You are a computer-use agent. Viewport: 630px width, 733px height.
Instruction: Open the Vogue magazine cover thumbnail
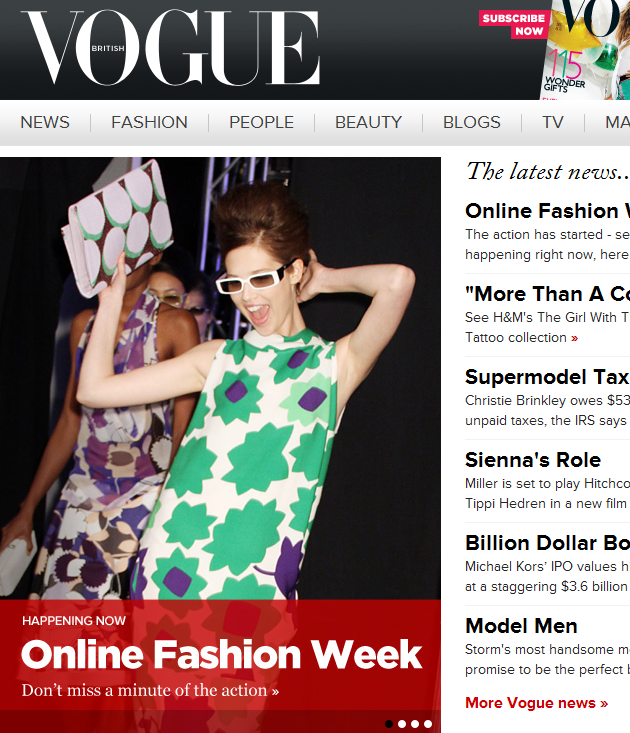click(585, 50)
